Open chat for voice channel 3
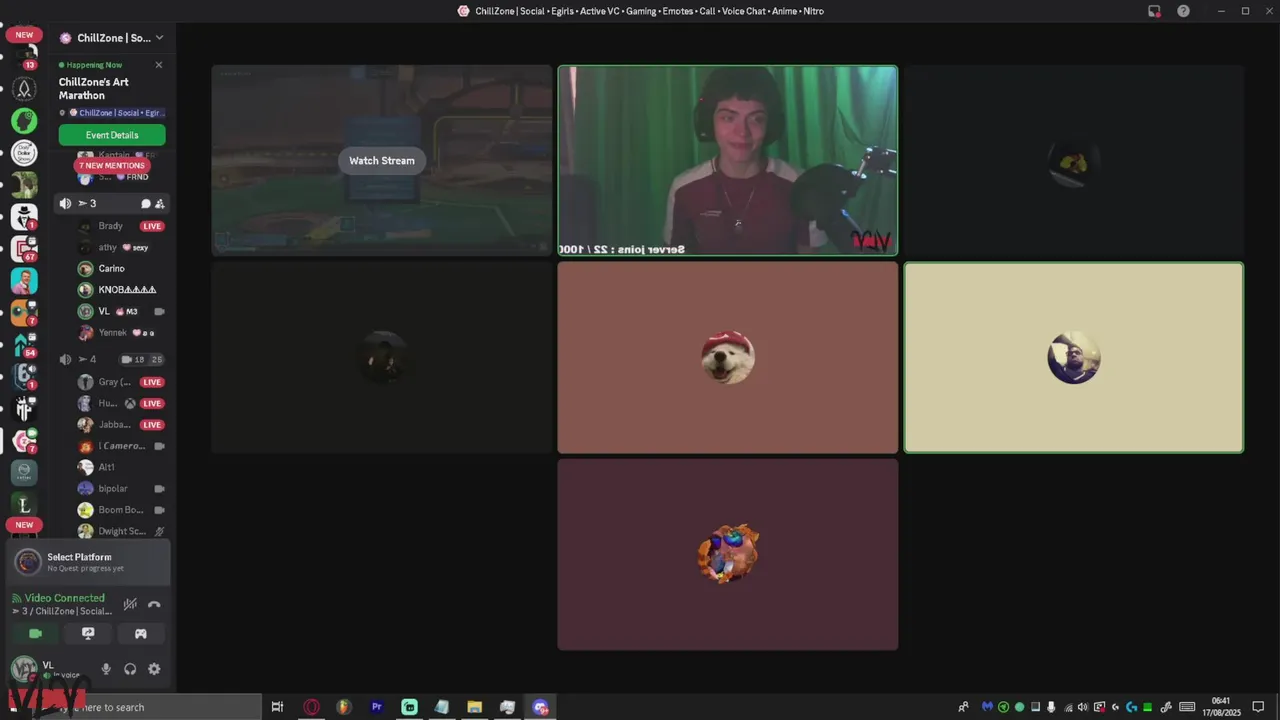This screenshot has width=1280, height=720. pos(146,204)
